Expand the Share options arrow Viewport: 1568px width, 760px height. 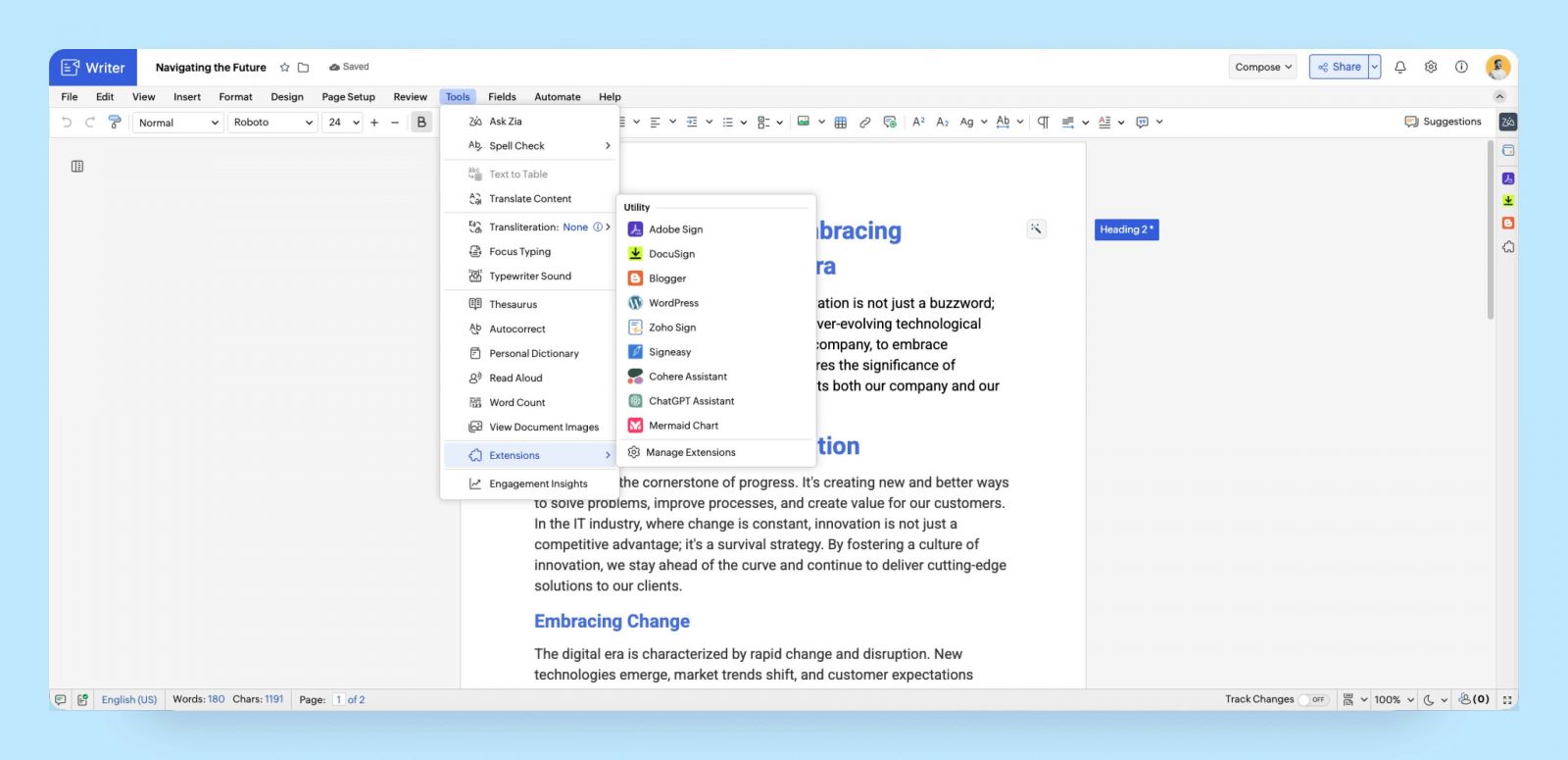[x=1375, y=67]
